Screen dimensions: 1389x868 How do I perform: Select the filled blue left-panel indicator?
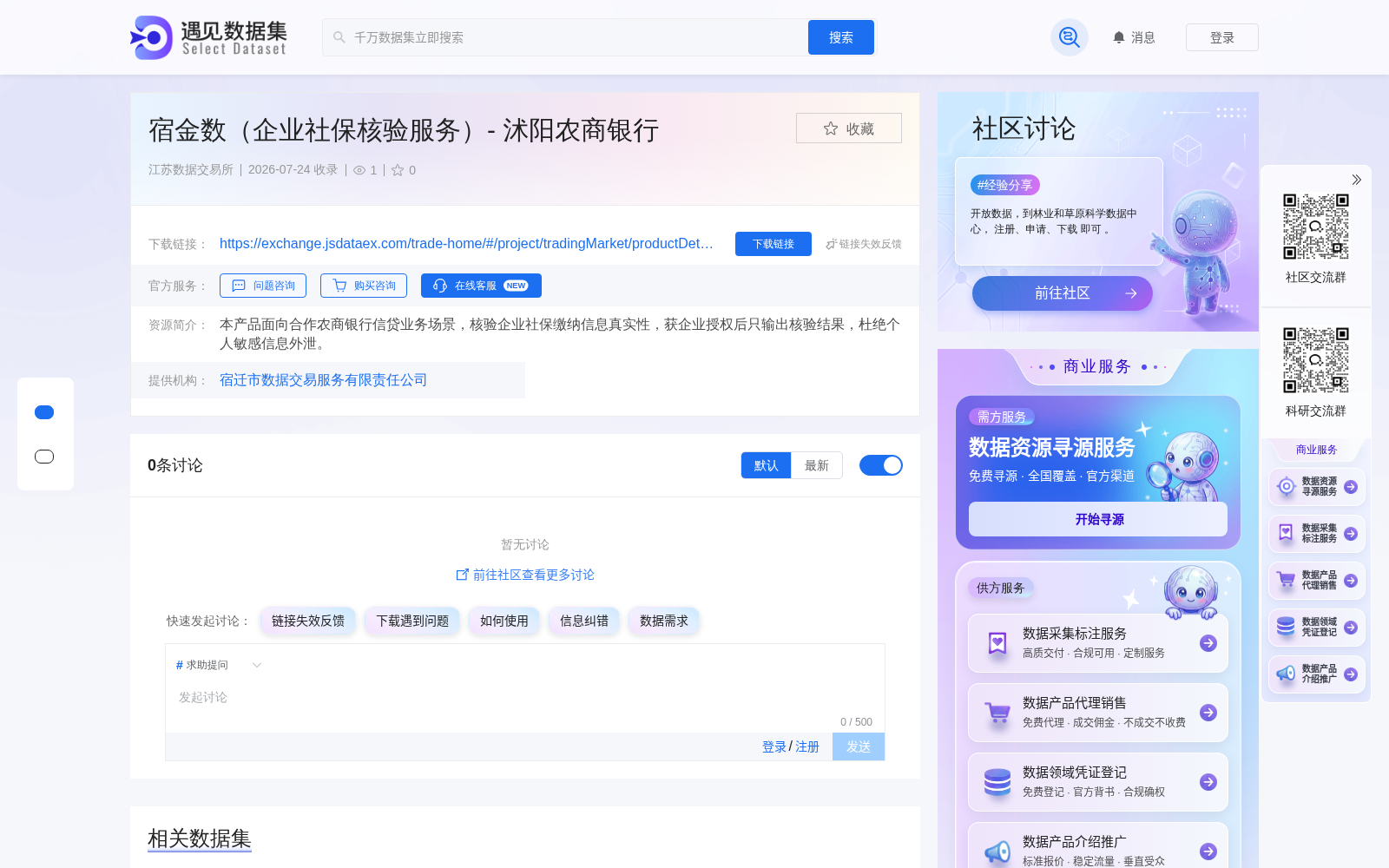(44, 412)
